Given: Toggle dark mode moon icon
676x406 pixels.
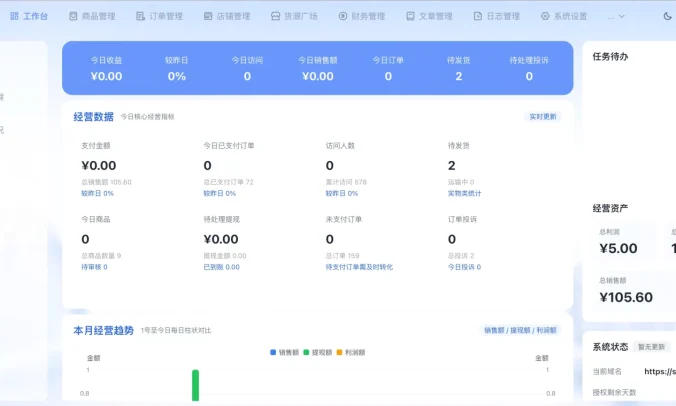Looking at the screenshot, I should (x=667, y=16).
